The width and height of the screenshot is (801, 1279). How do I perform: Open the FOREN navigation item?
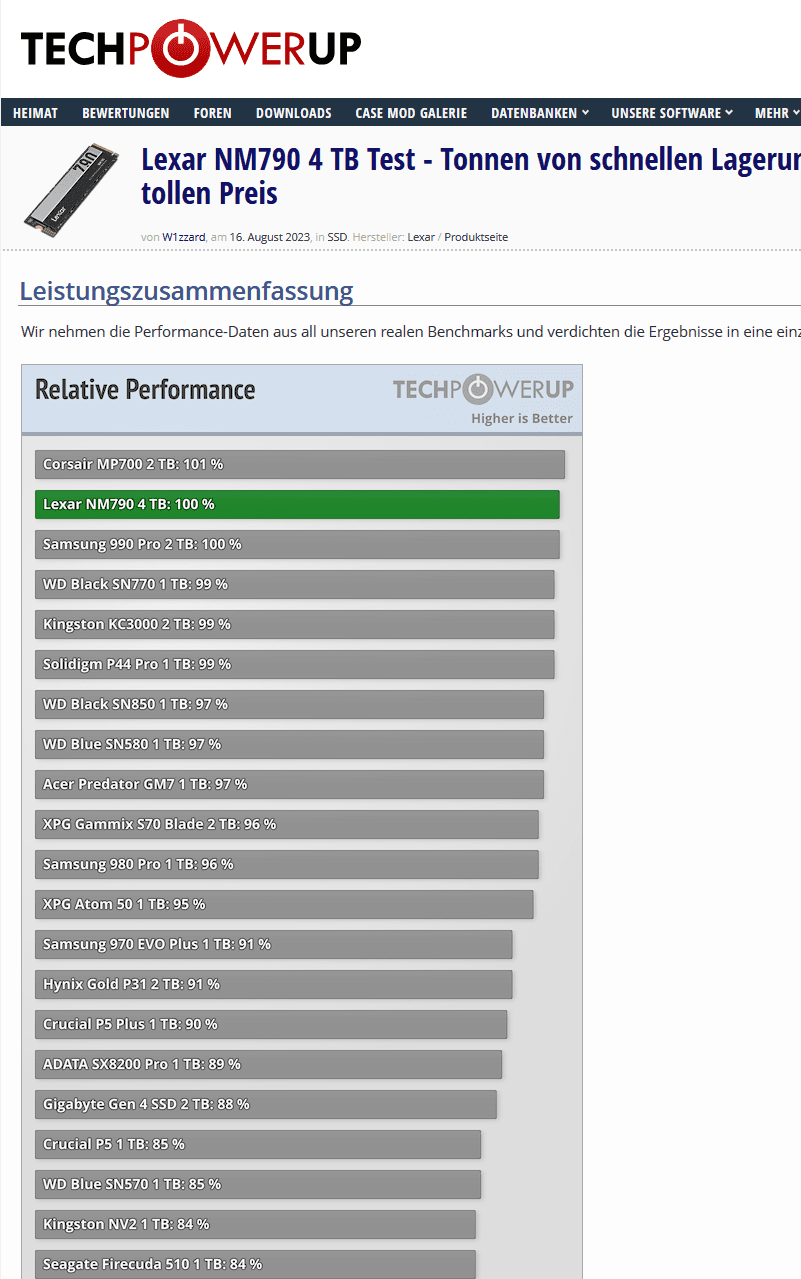(x=212, y=113)
